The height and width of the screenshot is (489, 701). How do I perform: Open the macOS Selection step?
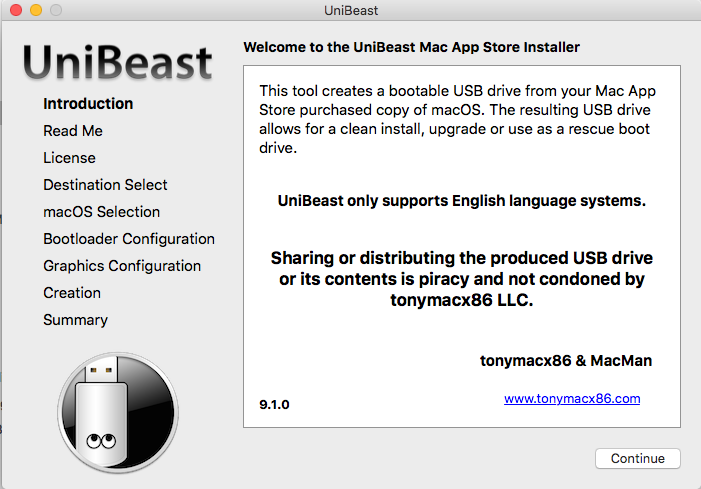click(x=101, y=212)
